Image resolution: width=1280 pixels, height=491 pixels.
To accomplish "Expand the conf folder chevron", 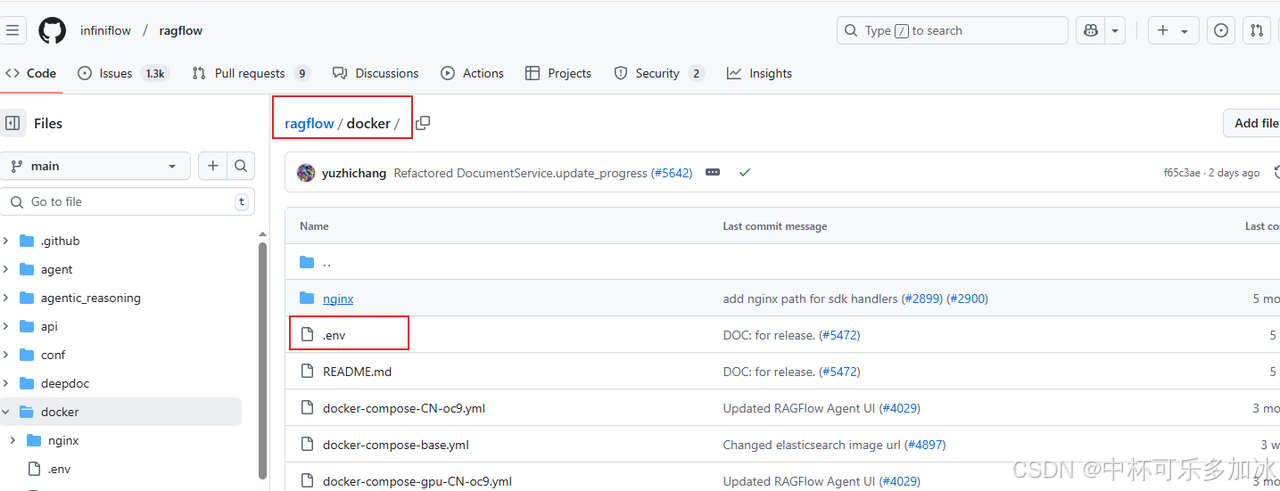I will click(x=6, y=355).
